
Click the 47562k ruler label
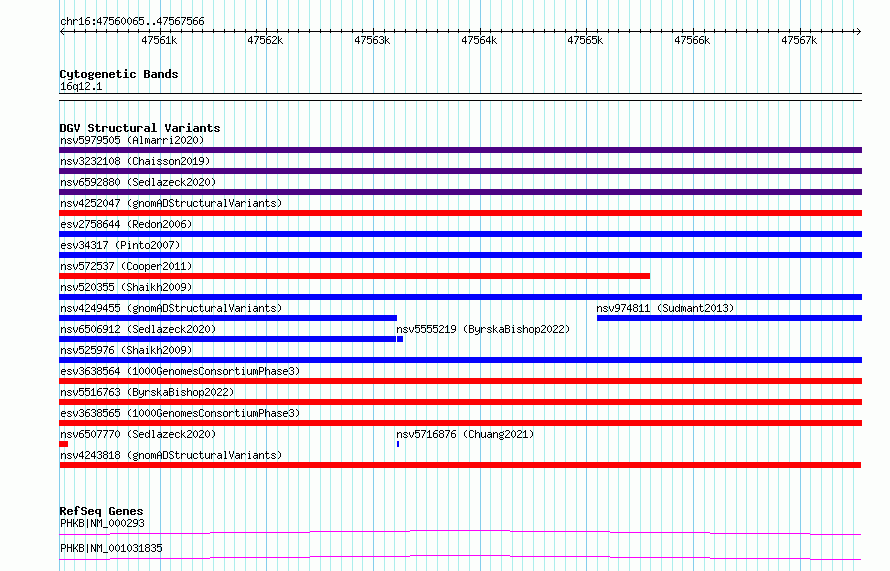pyautogui.click(x=265, y=40)
